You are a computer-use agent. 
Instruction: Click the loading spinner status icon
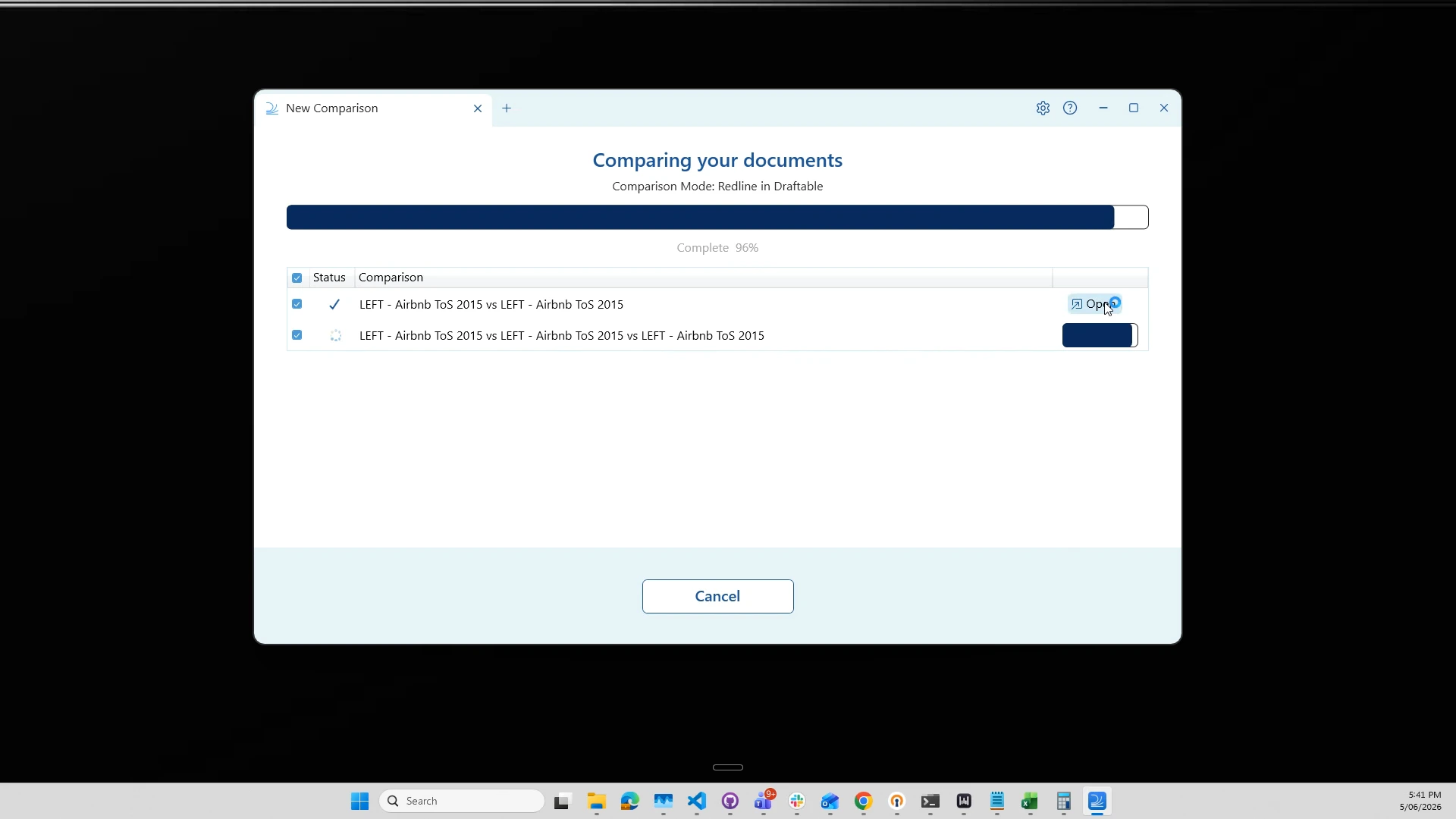(335, 335)
